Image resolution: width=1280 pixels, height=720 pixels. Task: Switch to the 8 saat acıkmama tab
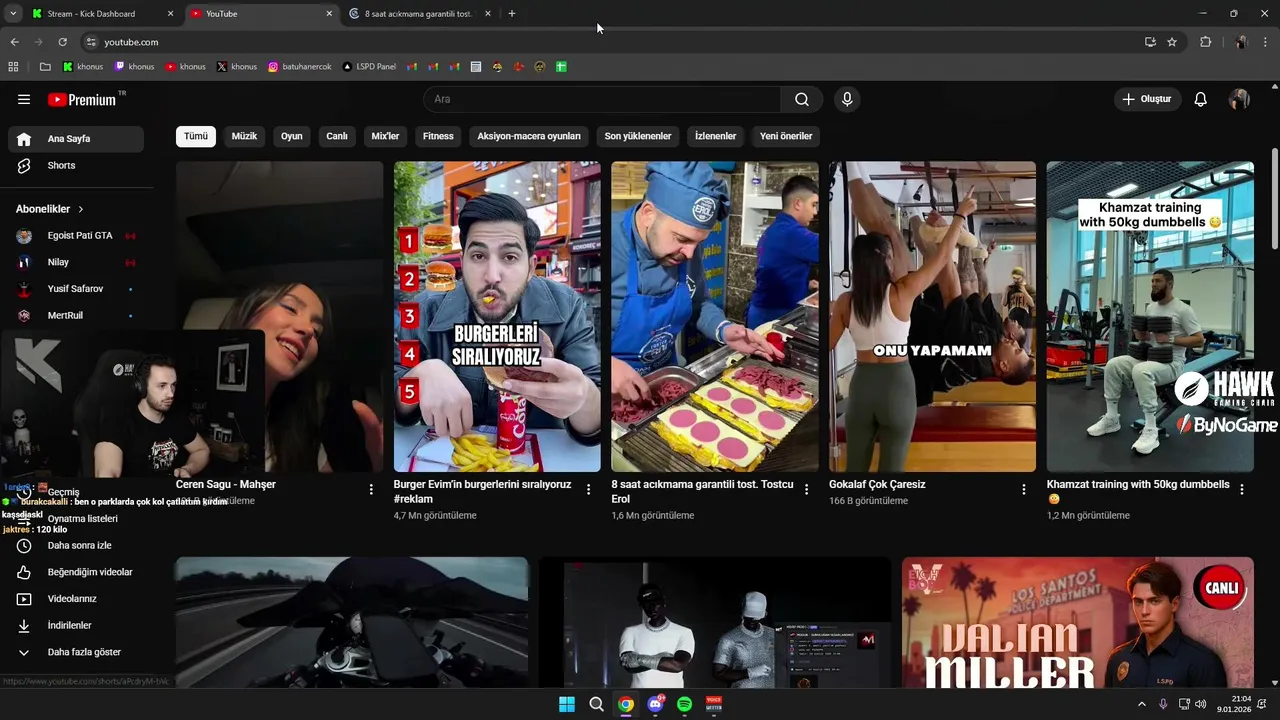(x=420, y=14)
